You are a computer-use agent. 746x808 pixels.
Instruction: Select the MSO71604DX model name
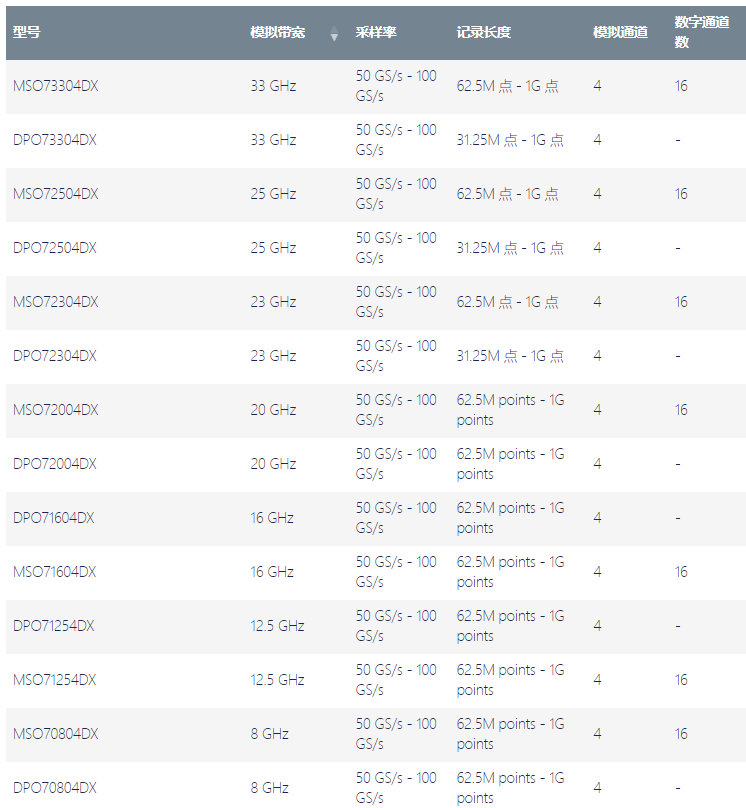click(55, 572)
